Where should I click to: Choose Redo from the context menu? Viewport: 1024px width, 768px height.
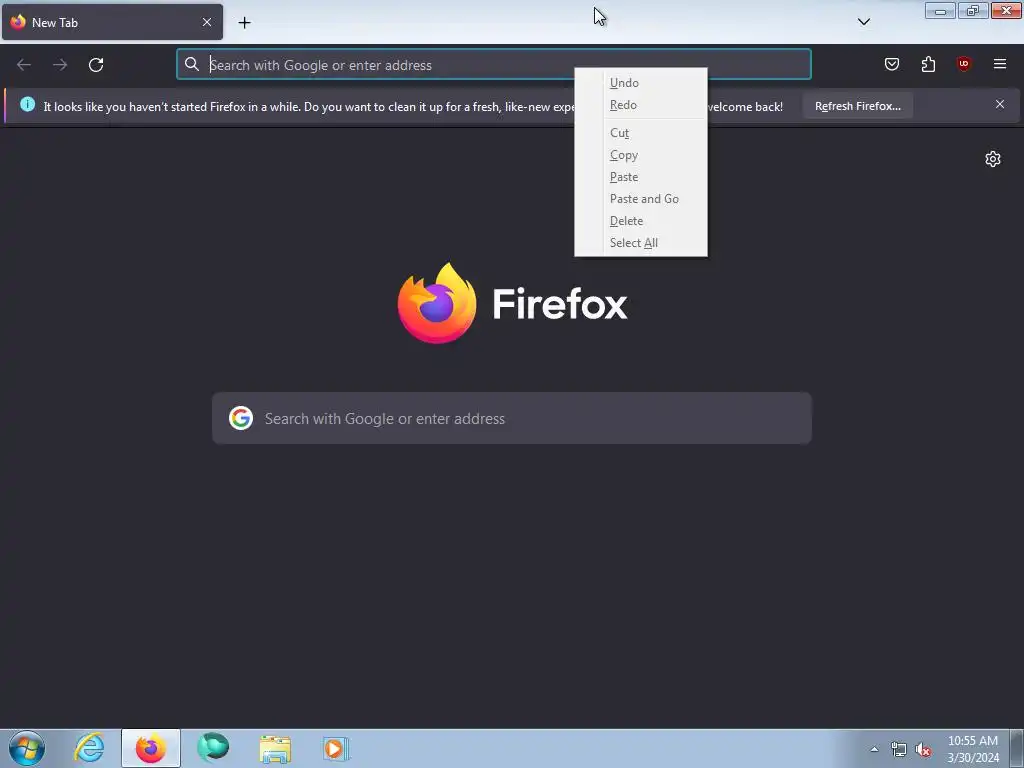[641, 105]
